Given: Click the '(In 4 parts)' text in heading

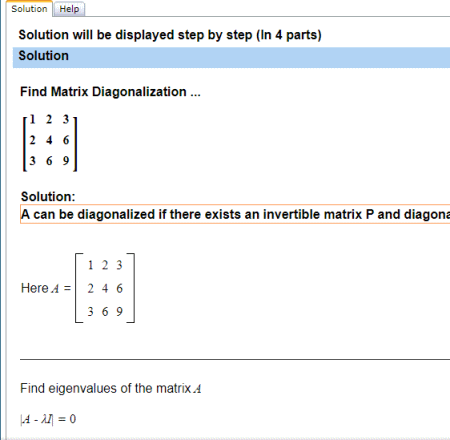Looking at the screenshot, I should point(289,35).
